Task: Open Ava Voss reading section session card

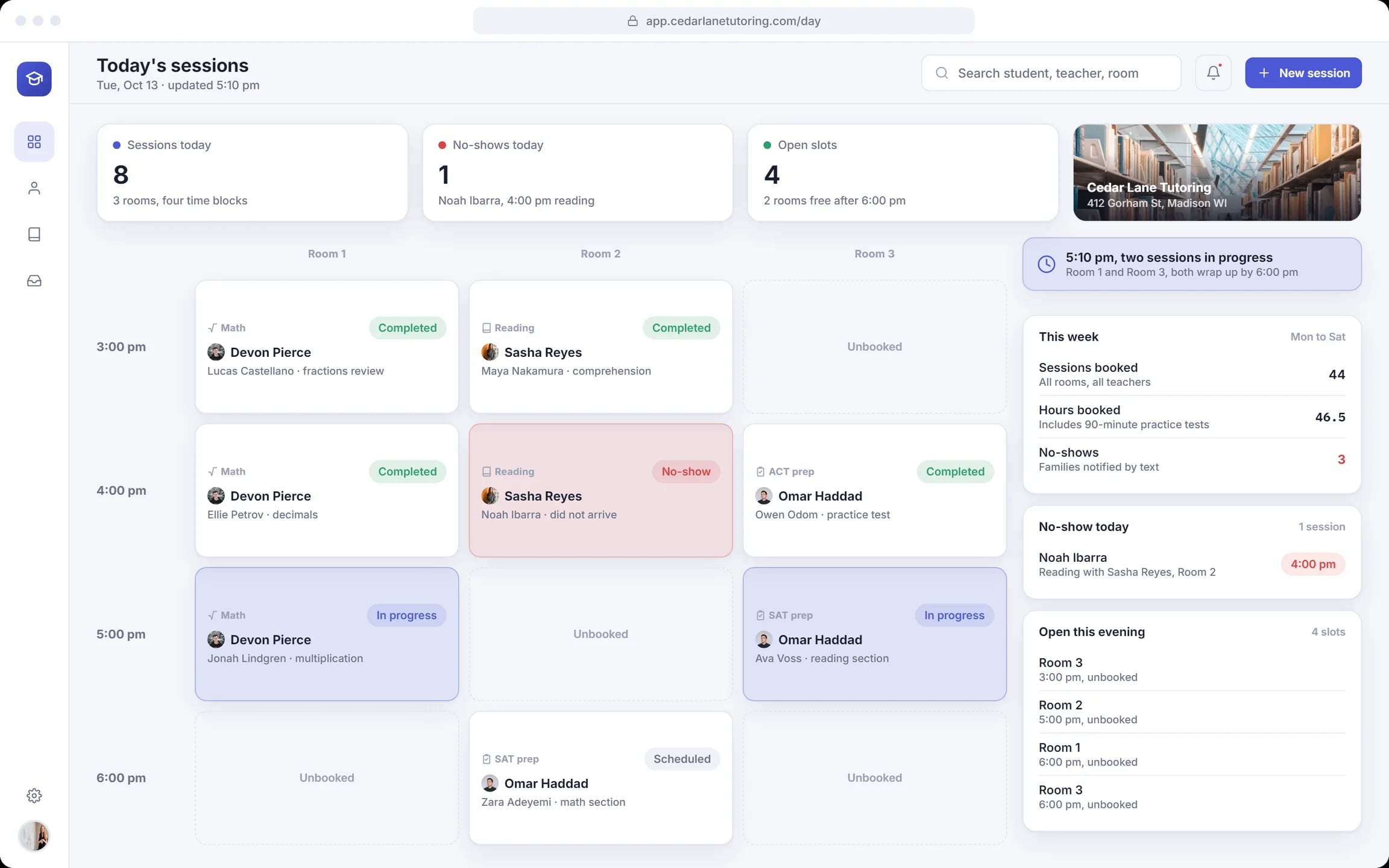Action: pos(874,634)
